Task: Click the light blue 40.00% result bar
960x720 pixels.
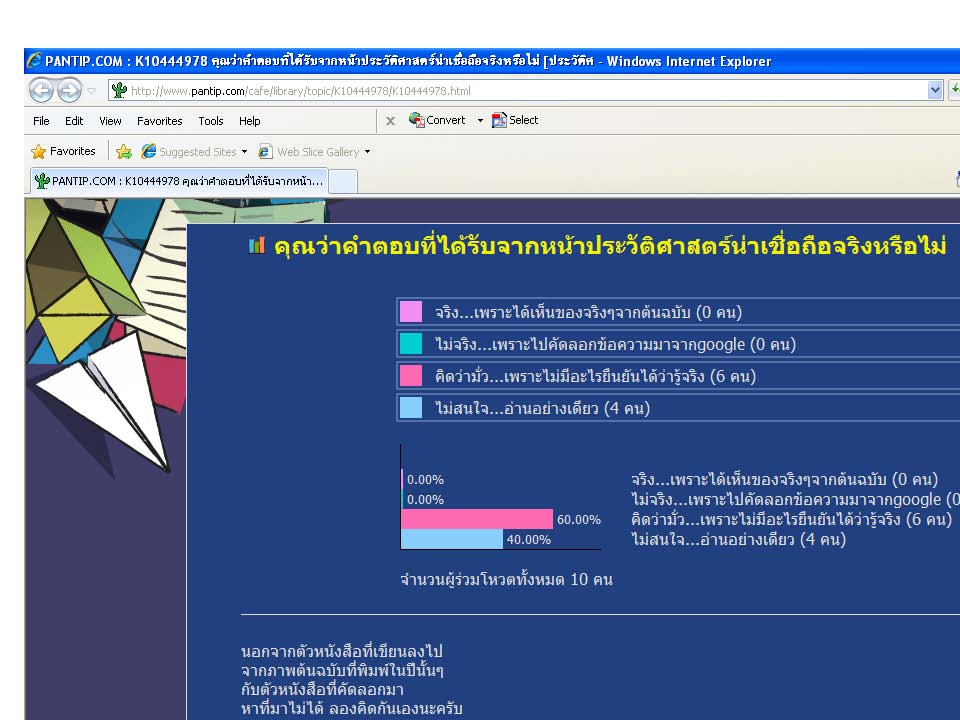Action: (x=452, y=539)
